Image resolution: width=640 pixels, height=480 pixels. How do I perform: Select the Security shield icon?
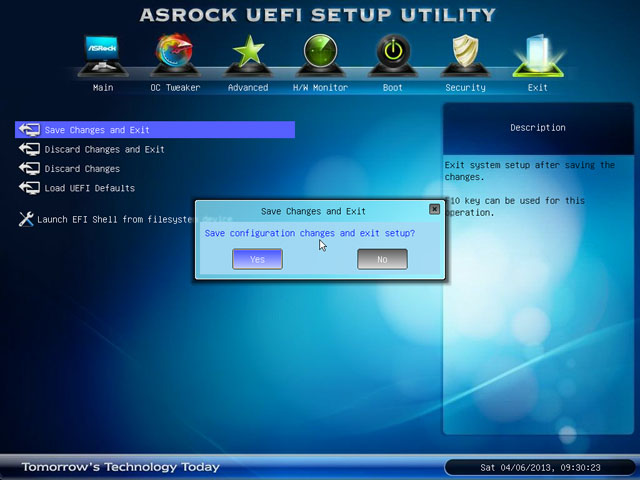(x=465, y=55)
